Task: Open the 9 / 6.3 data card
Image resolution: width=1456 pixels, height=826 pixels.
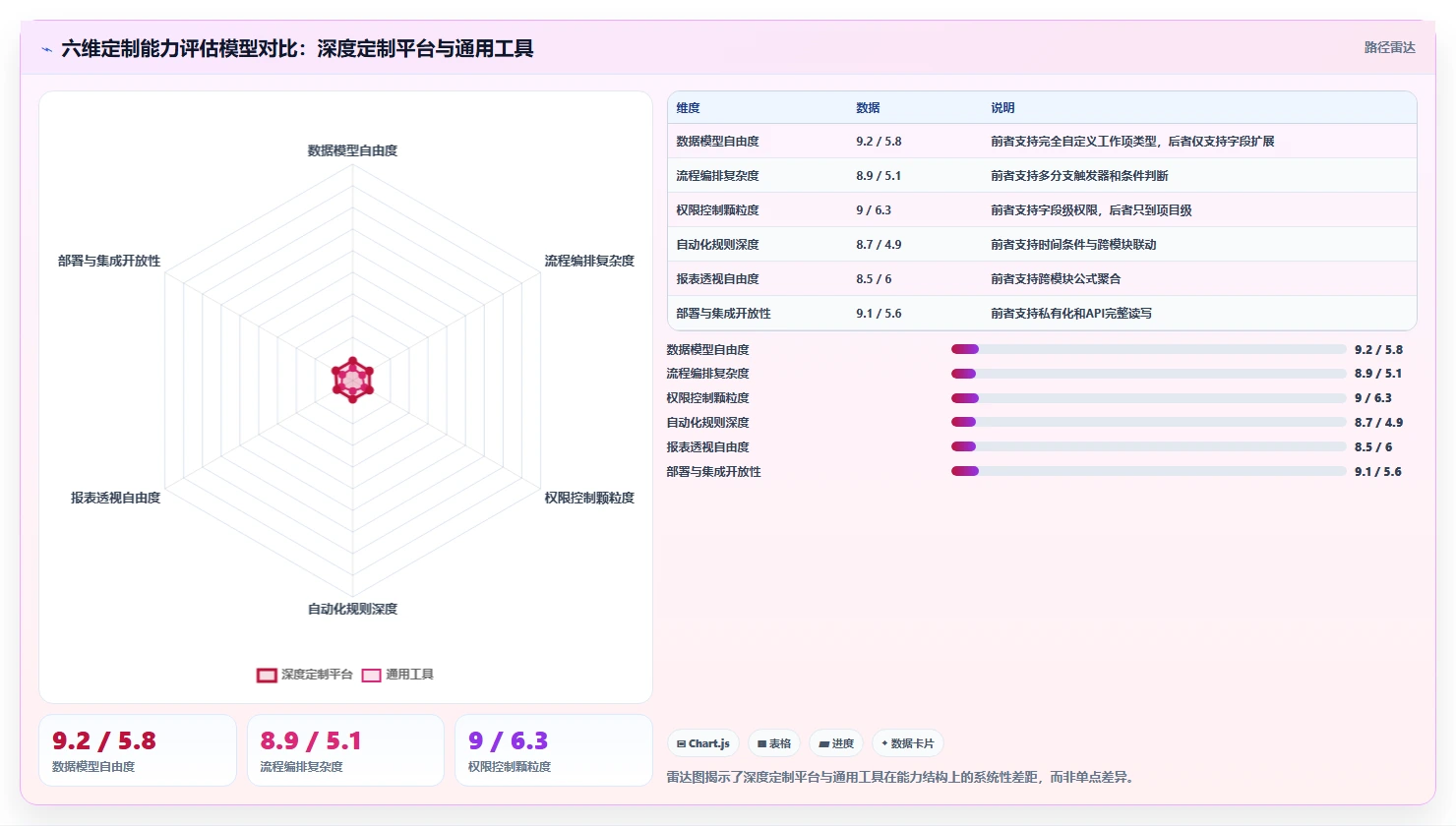Action: click(x=554, y=750)
